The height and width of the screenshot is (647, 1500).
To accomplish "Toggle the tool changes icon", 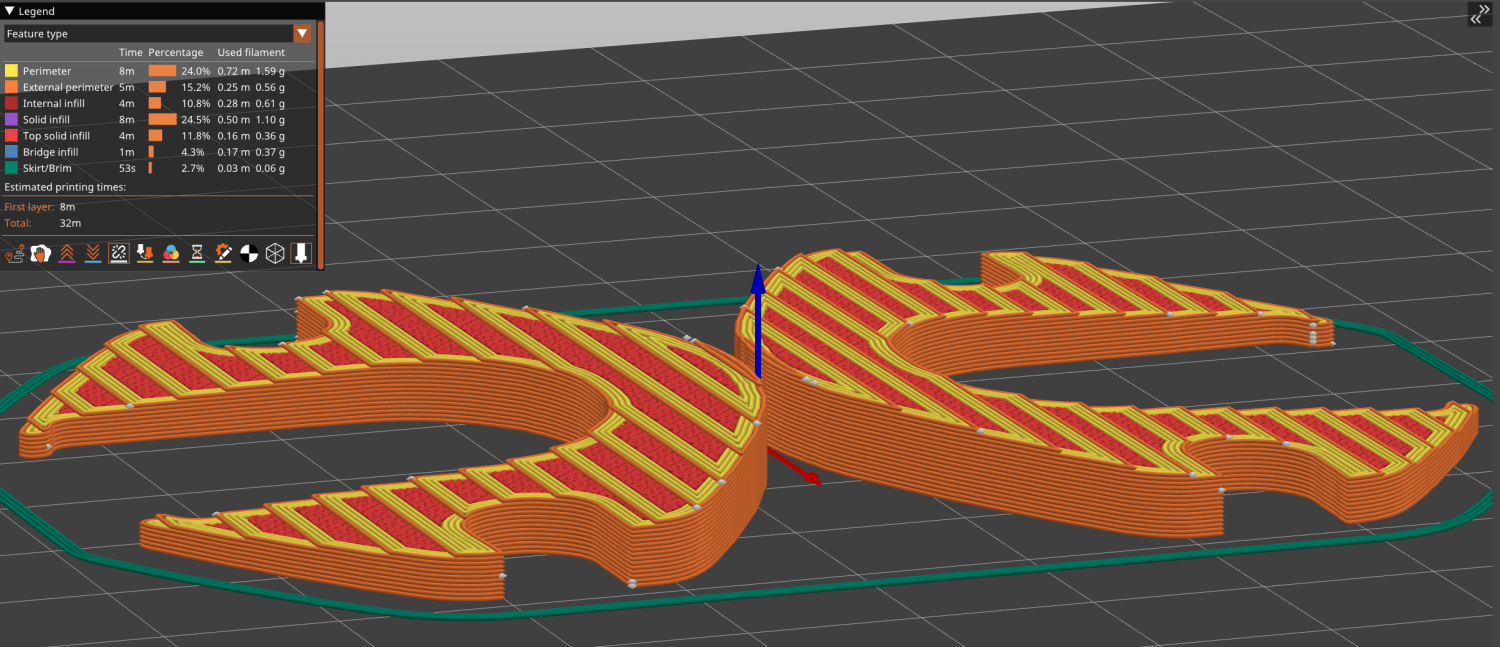I will click(145, 253).
